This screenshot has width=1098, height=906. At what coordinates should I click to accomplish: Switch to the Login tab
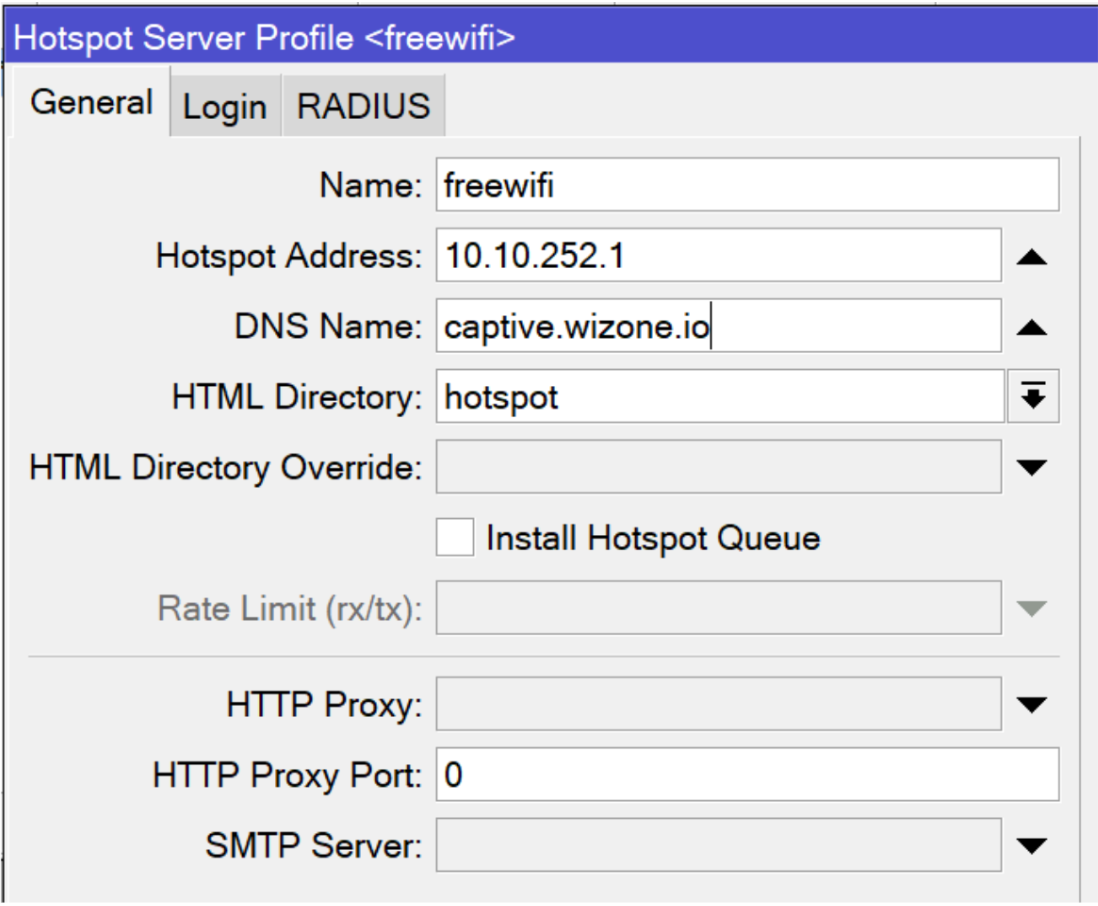(x=225, y=105)
